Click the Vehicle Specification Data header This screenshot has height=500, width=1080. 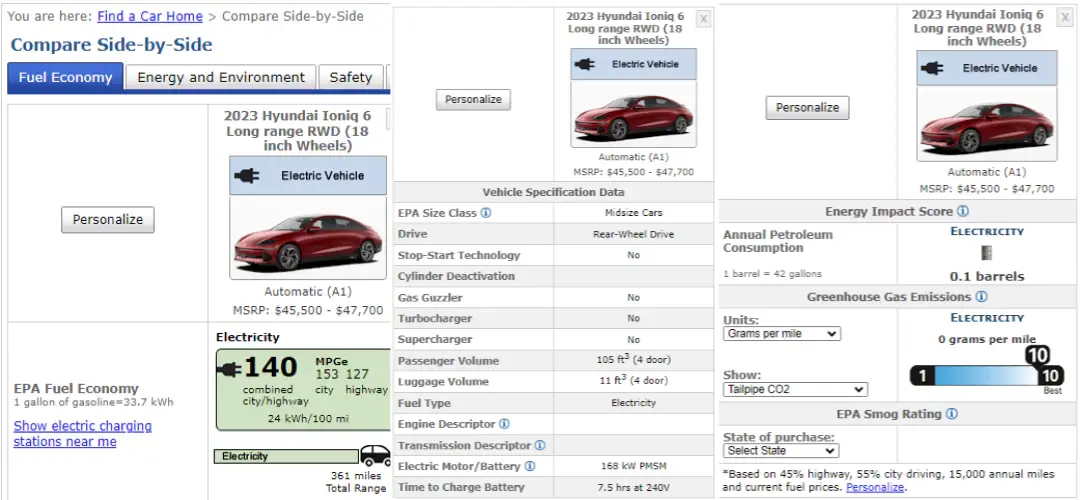pos(554,192)
